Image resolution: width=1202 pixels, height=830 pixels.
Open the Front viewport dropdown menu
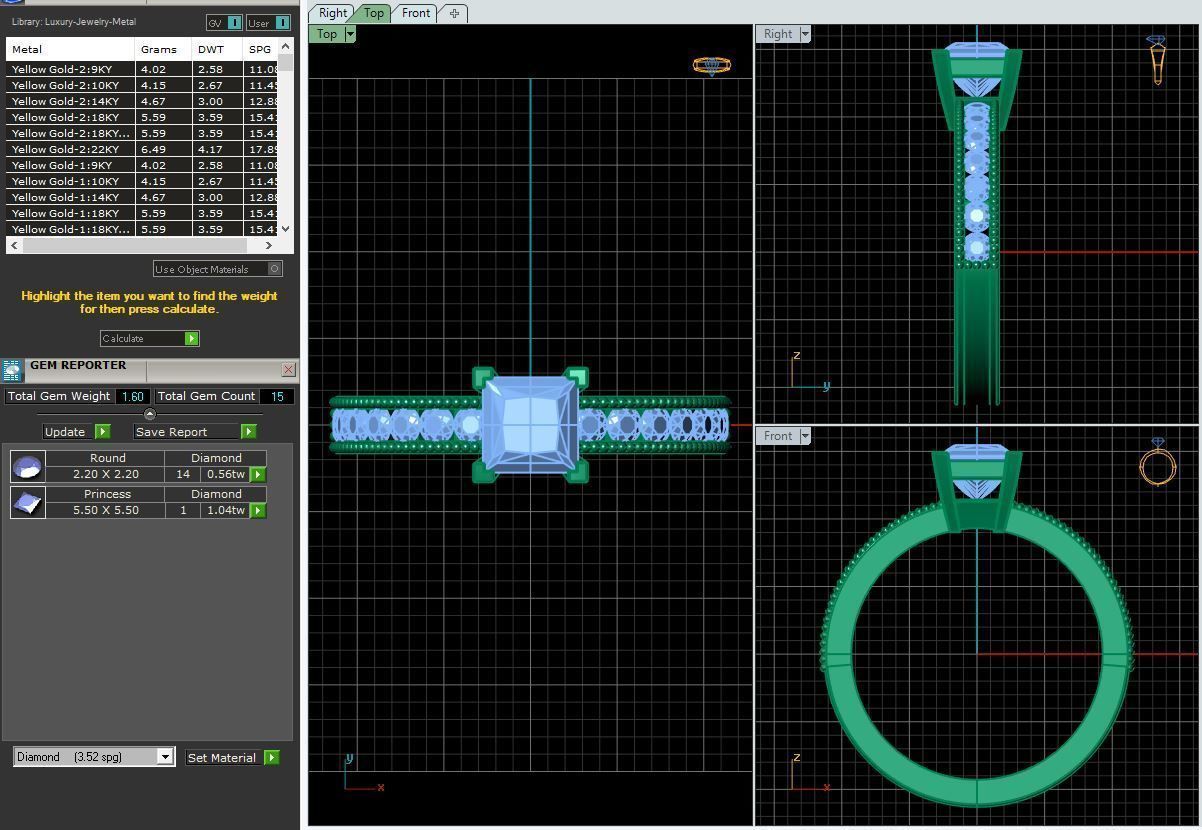[x=805, y=436]
